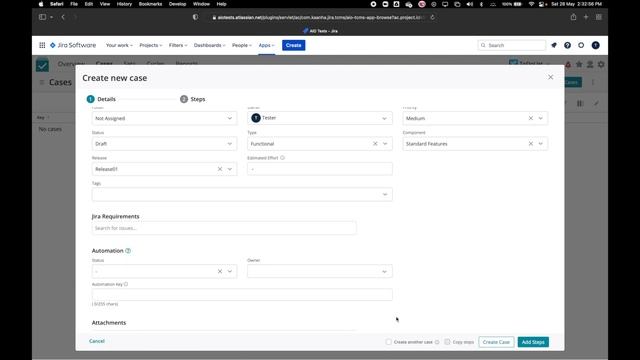This screenshot has width=640, height=360.
Task: Click the Automation help icon
Action: pos(128,251)
